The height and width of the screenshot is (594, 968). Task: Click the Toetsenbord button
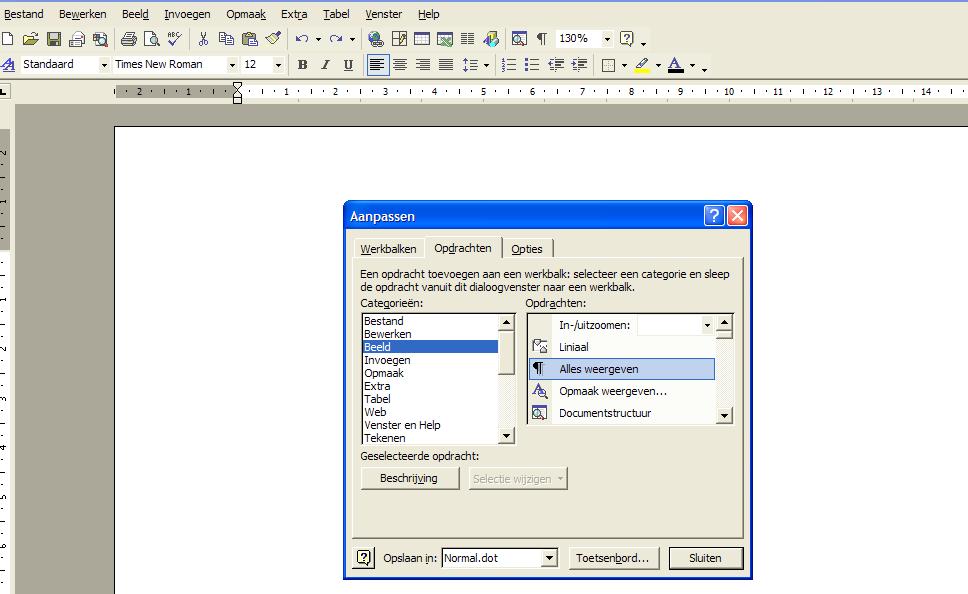point(613,558)
